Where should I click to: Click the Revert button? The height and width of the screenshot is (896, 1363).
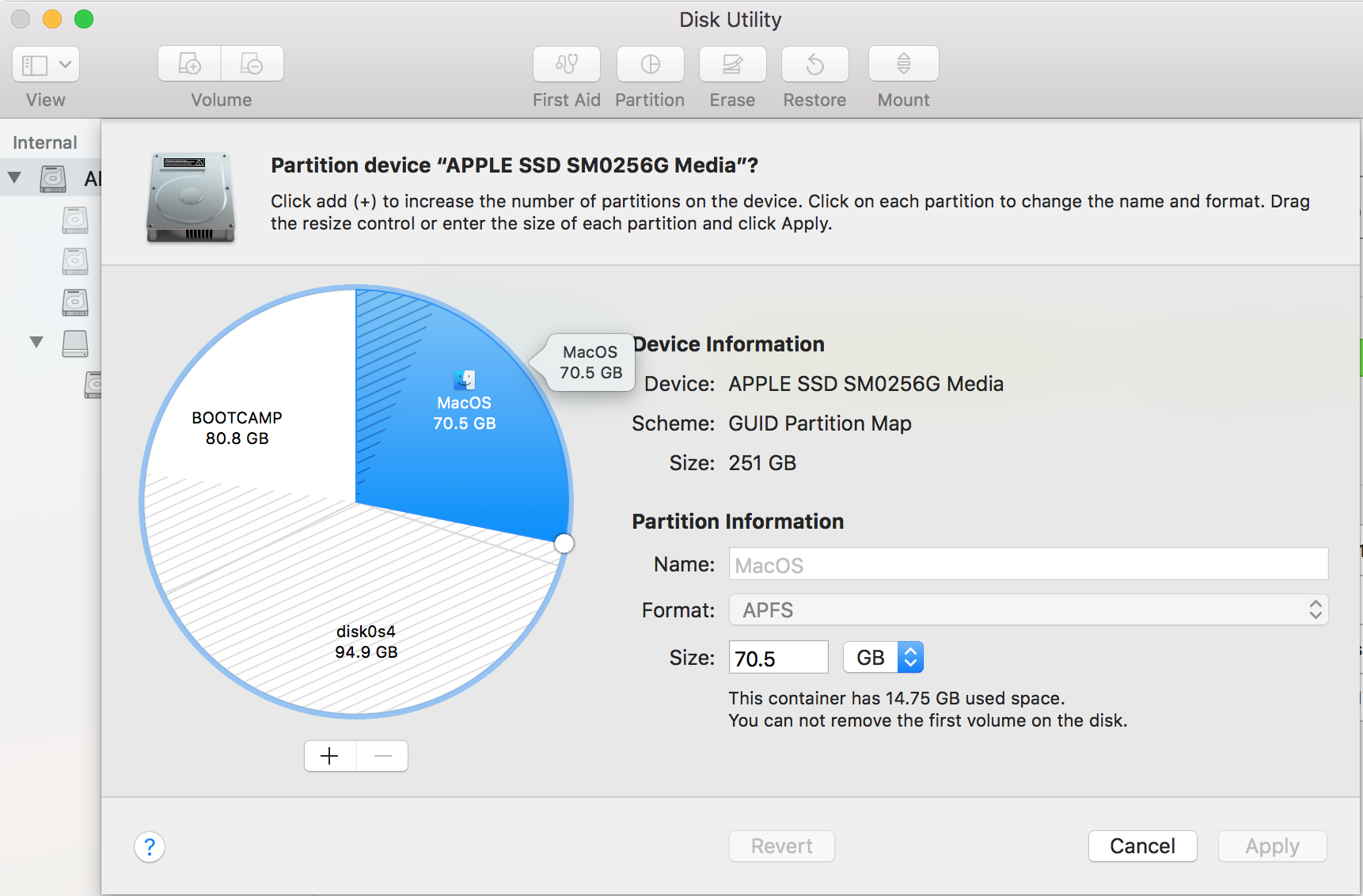[x=782, y=846]
